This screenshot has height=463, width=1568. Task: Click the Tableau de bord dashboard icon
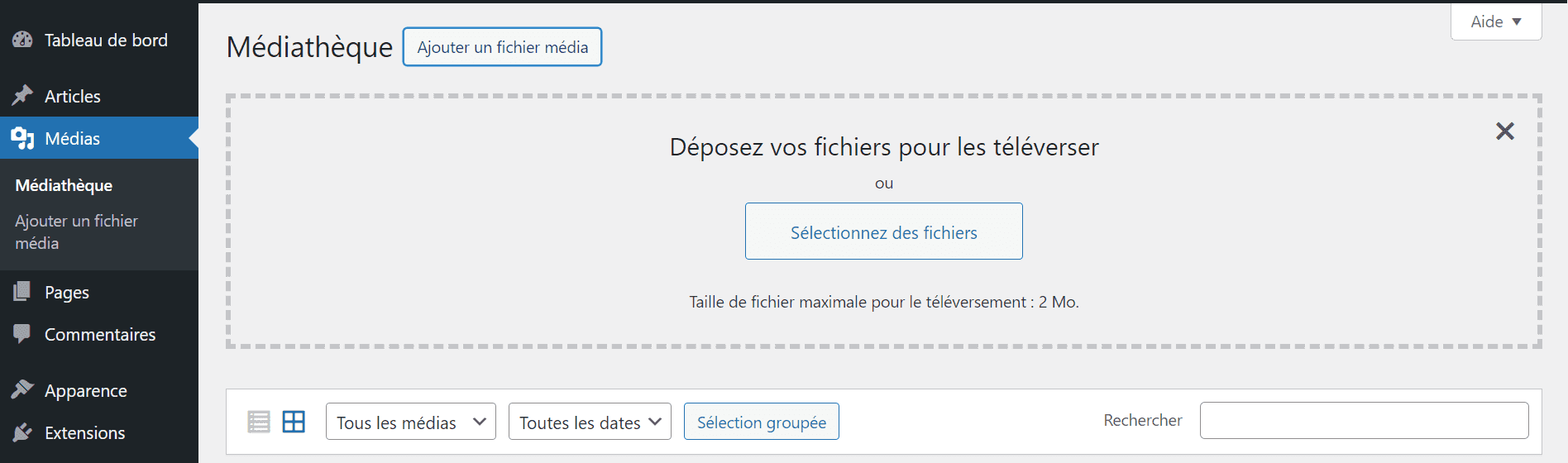[x=22, y=40]
